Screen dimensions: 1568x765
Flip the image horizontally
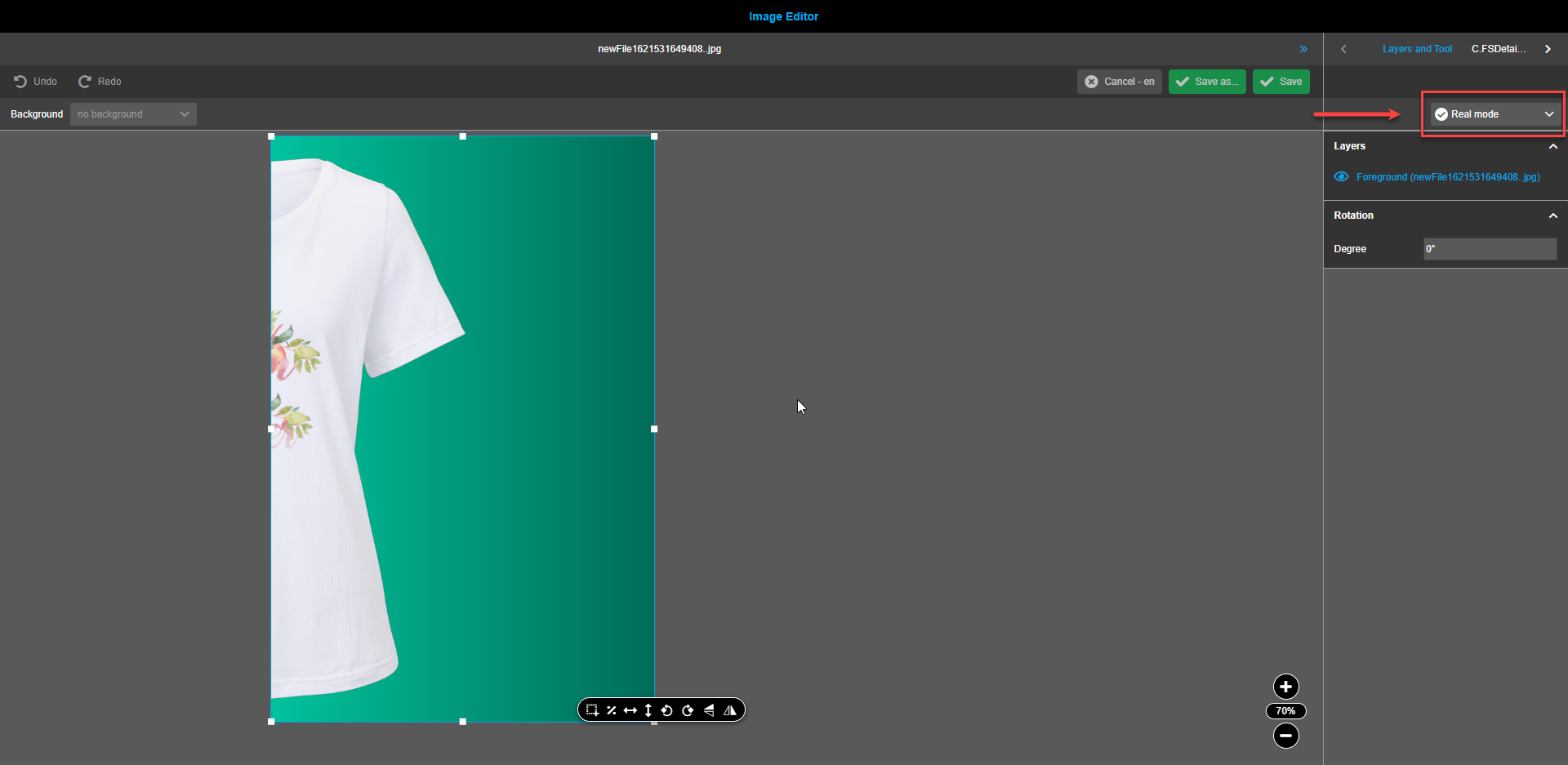pyautogui.click(x=730, y=710)
